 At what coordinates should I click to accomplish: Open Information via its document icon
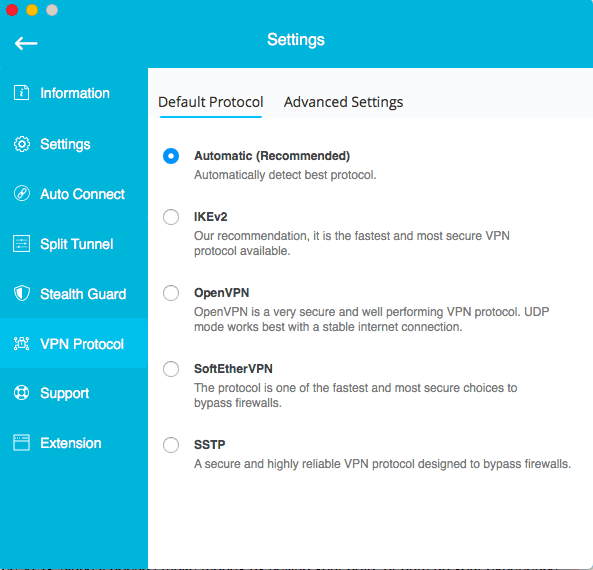(x=22, y=93)
